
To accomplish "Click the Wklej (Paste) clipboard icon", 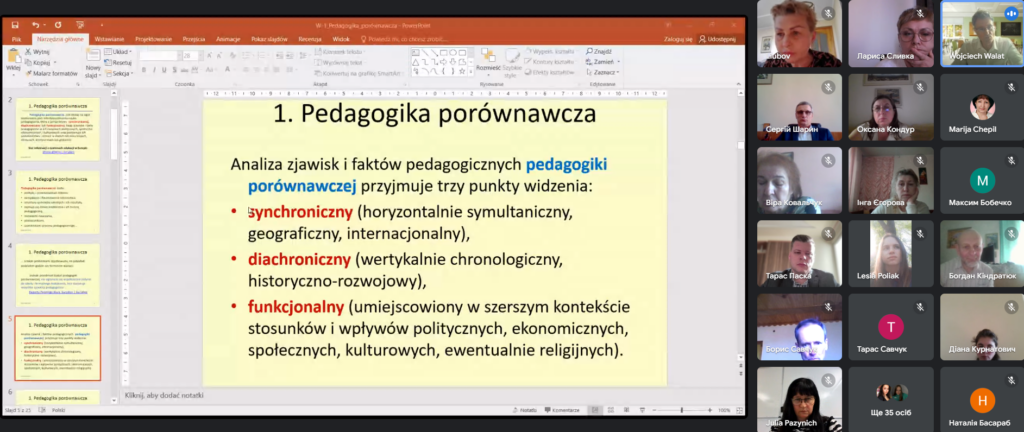I will [x=14, y=56].
